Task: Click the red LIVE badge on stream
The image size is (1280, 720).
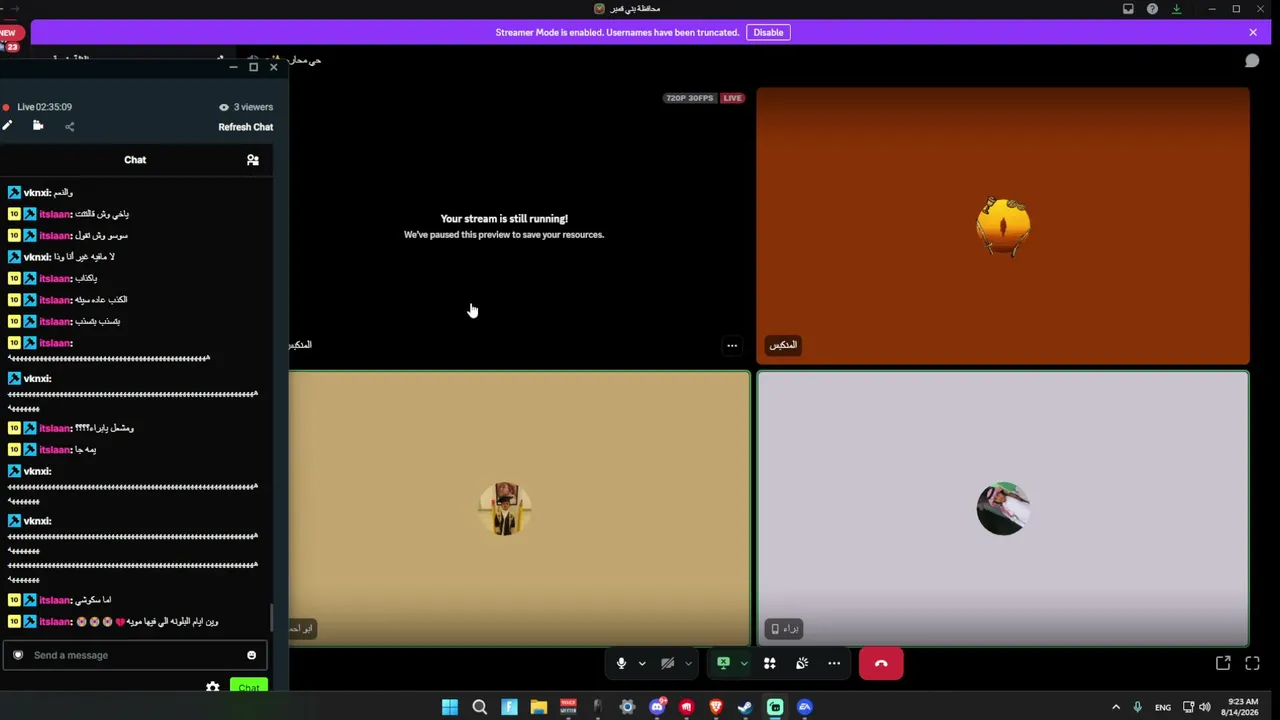Action: 733,98
